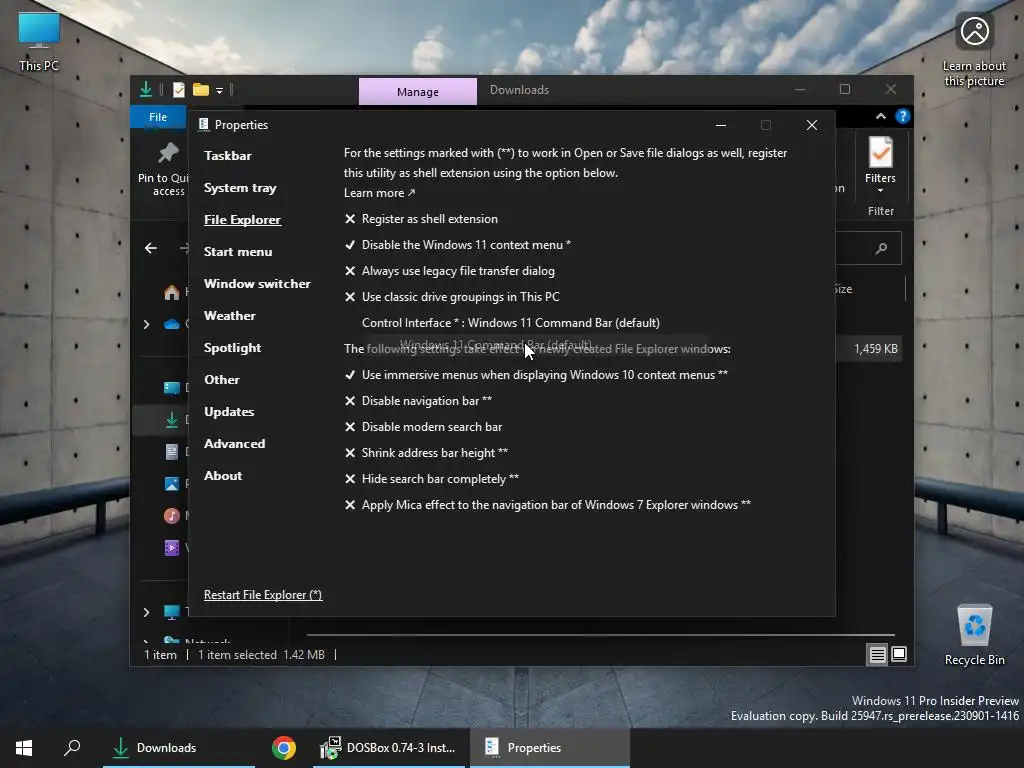Click the horizontal scrollbar in Explorer
Image resolution: width=1024 pixels, height=768 pixels.
point(601,635)
